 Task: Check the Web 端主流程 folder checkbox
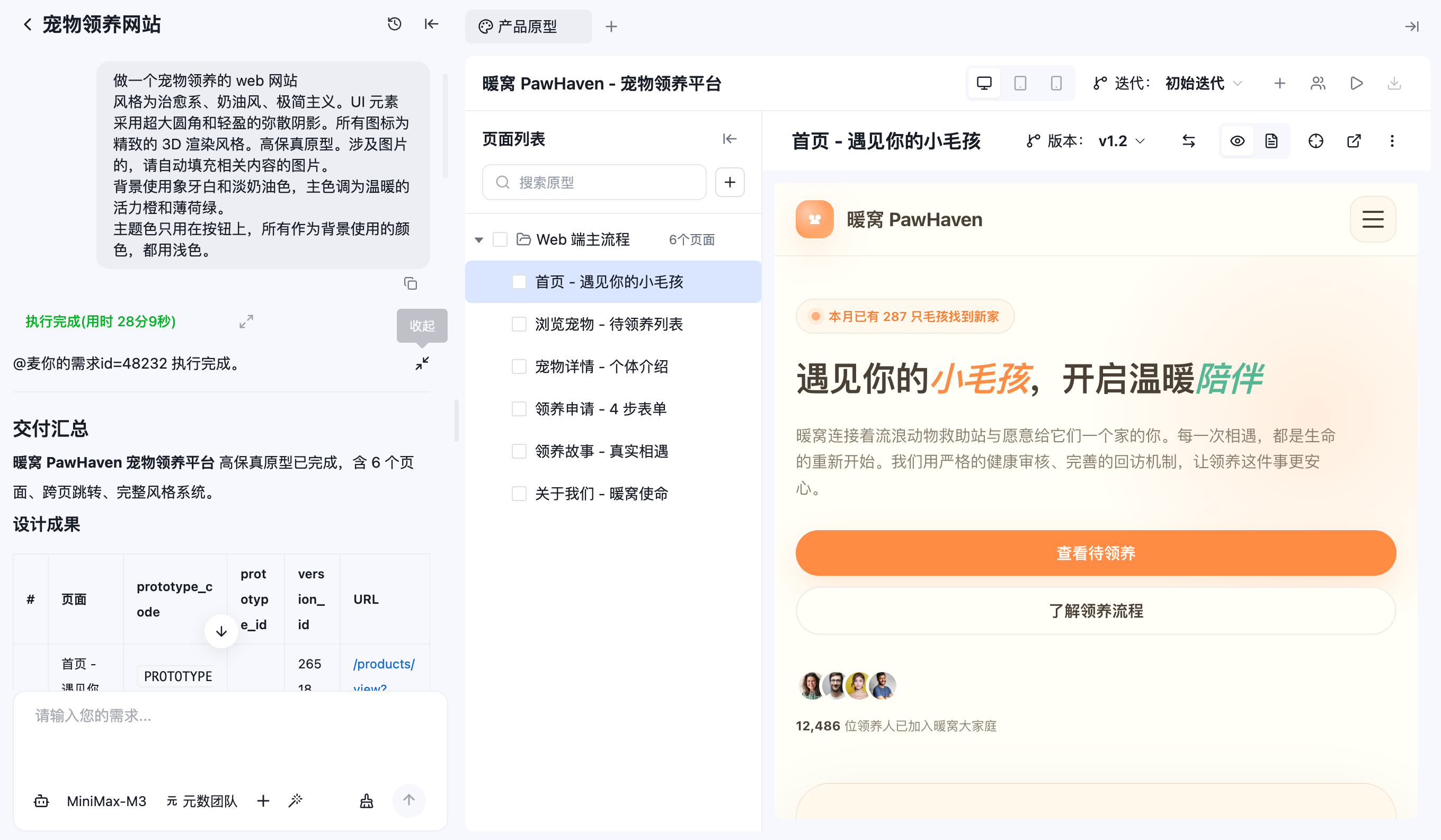(x=500, y=239)
